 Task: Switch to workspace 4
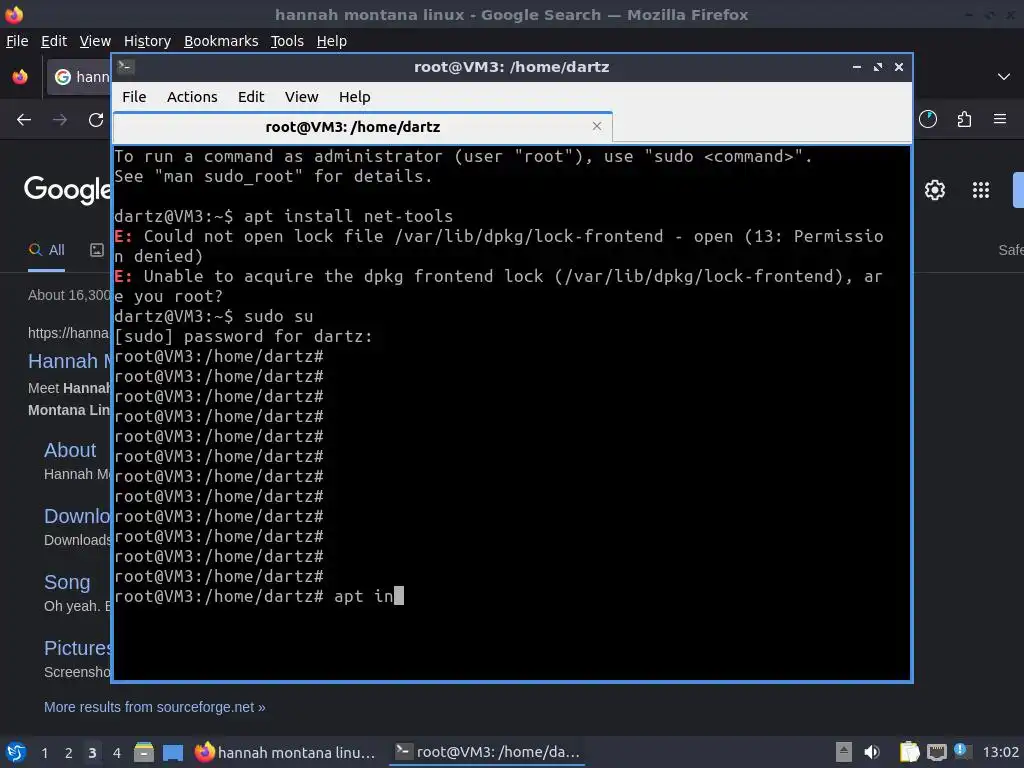pos(117,753)
